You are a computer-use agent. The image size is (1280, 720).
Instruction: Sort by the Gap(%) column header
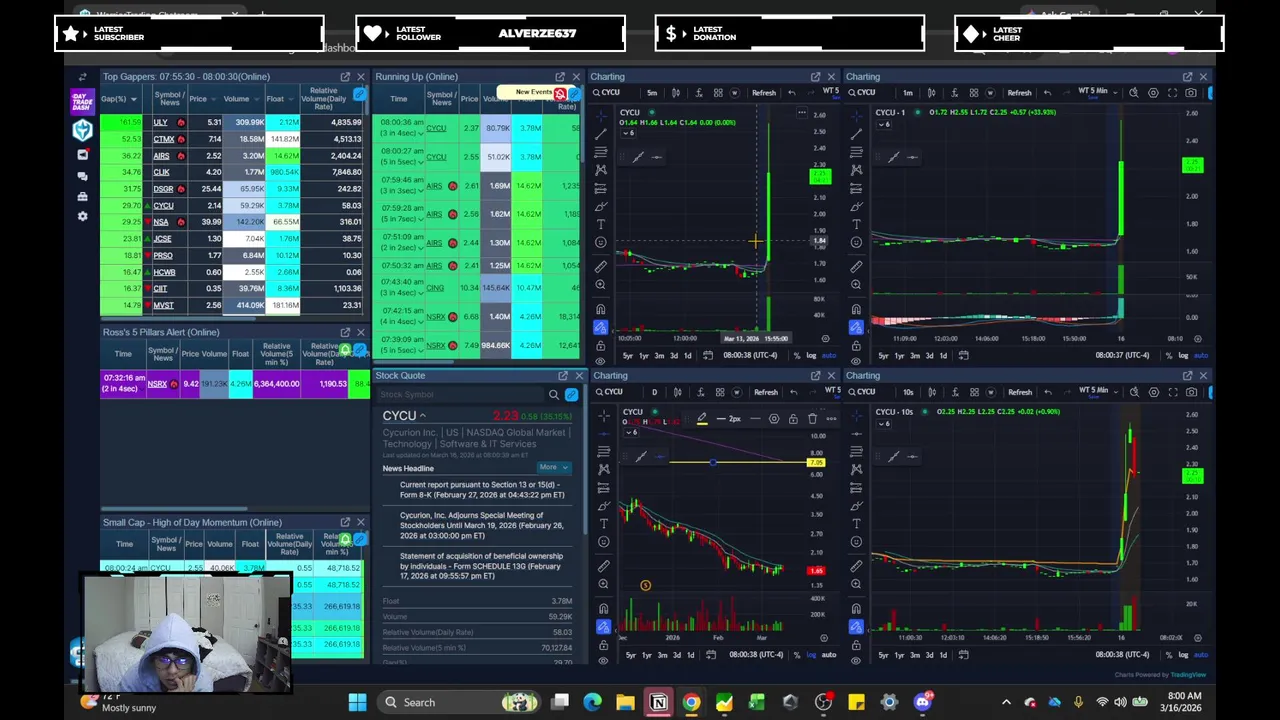pyautogui.click(x=117, y=99)
